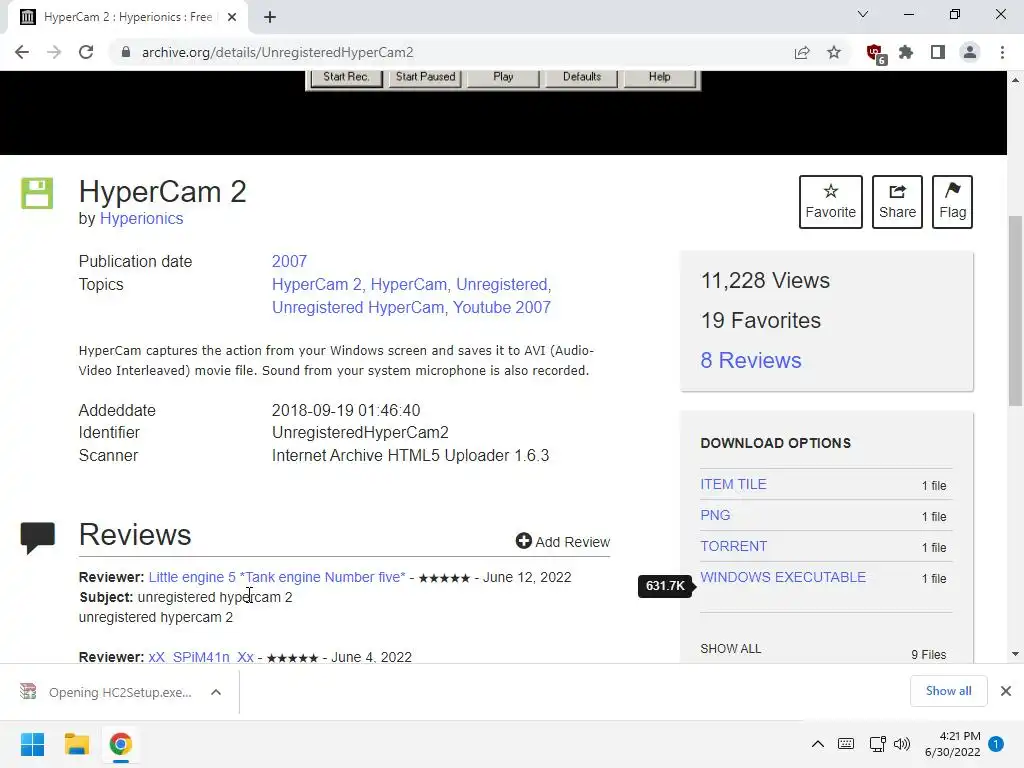Image resolution: width=1024 pixels, height=768 pixels.
Task: Open the Unregistered HyperCam topic link
Action: click(x=358, y=308)
